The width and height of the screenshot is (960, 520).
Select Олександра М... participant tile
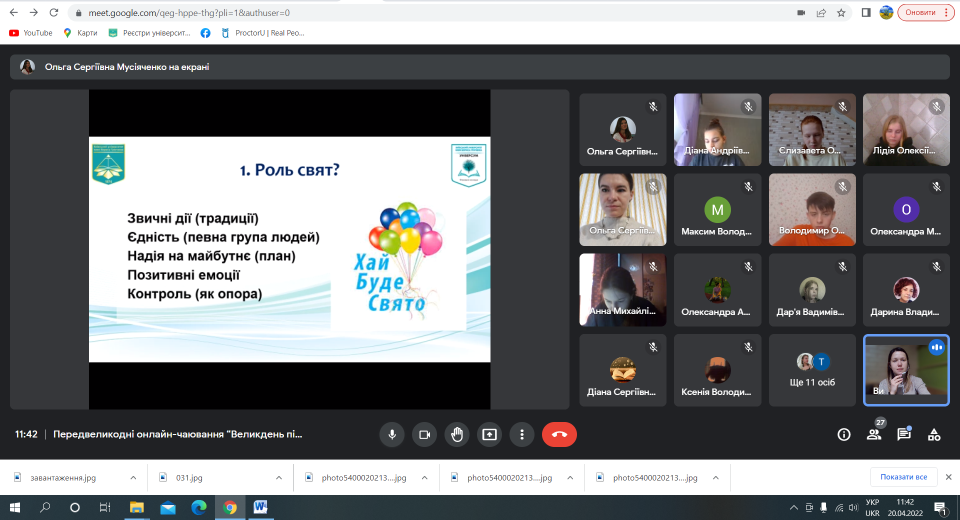906,209
